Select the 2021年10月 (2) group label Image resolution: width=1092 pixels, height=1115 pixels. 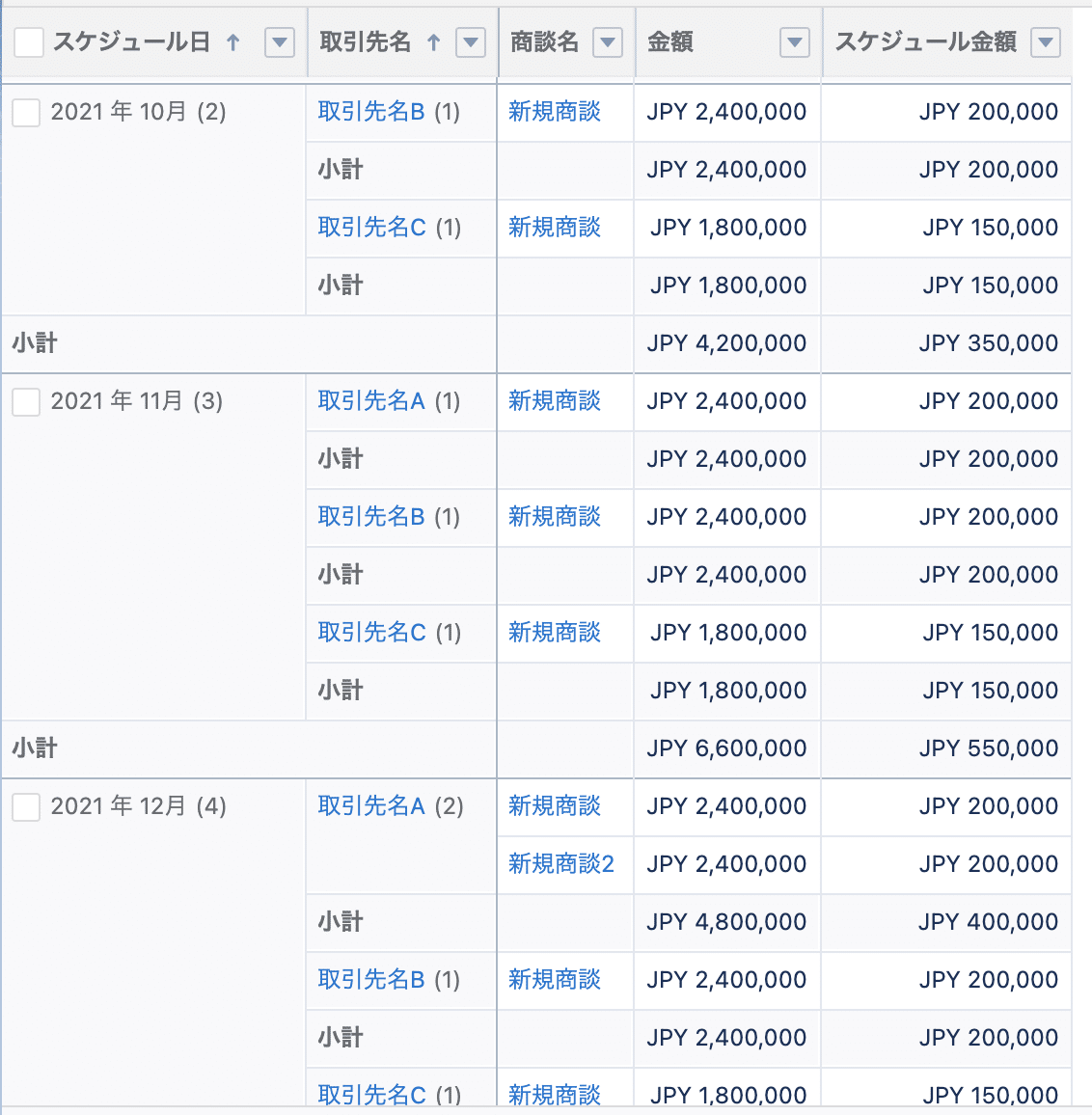click(x=139, y=112)
